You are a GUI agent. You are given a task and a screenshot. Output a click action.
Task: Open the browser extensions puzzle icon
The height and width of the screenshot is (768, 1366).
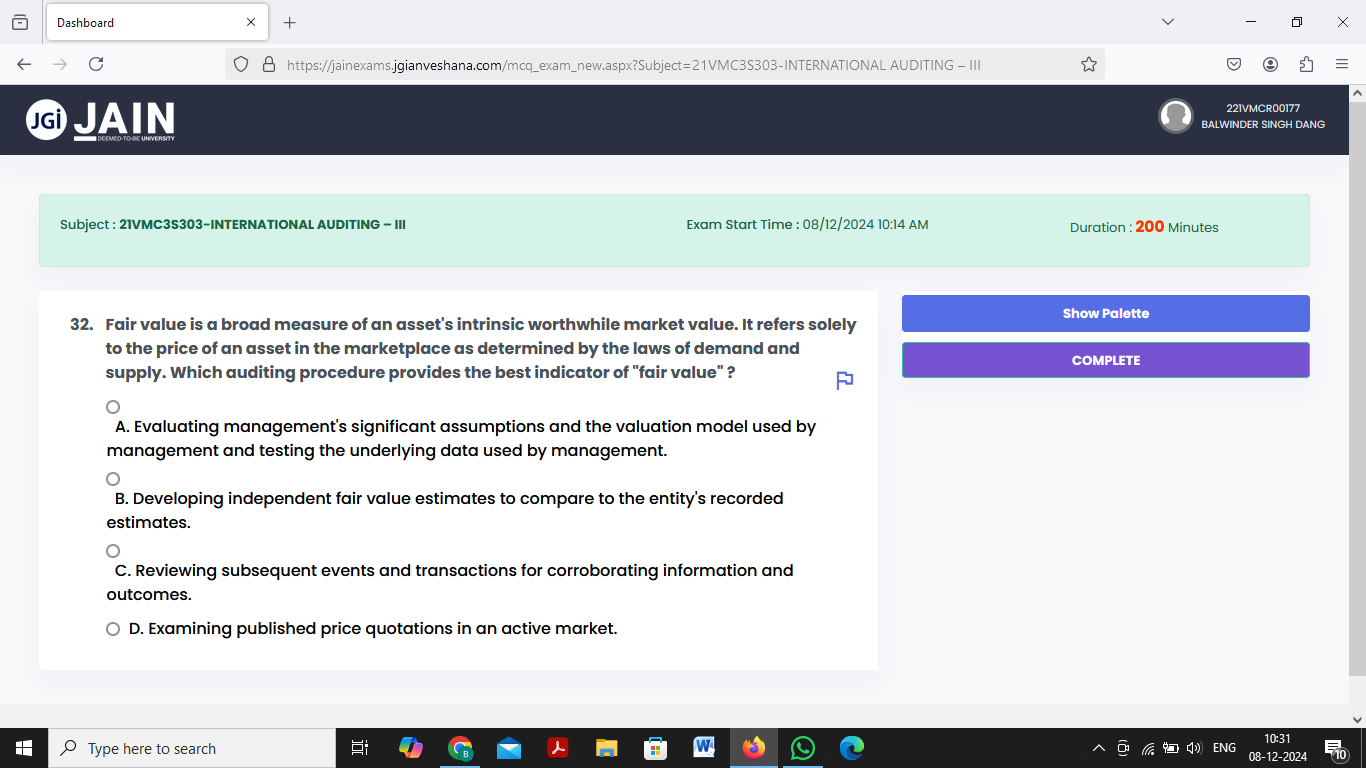tap(1306, 63)
